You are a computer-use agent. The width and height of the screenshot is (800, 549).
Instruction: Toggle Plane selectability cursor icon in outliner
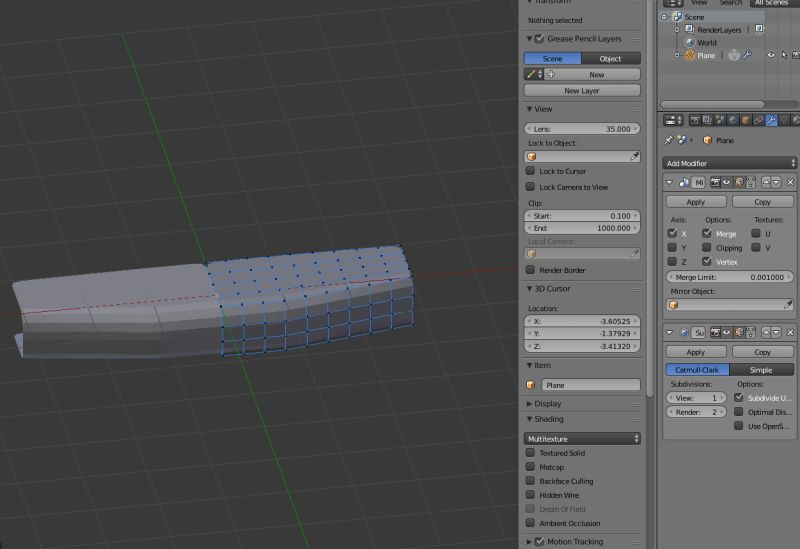coord(784,55)
